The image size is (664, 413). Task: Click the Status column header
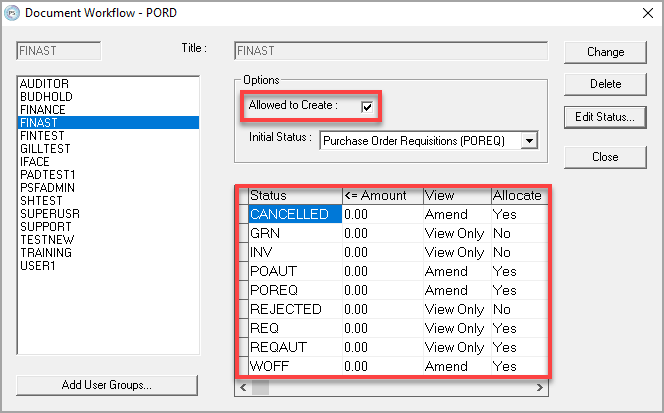point(294,195)
